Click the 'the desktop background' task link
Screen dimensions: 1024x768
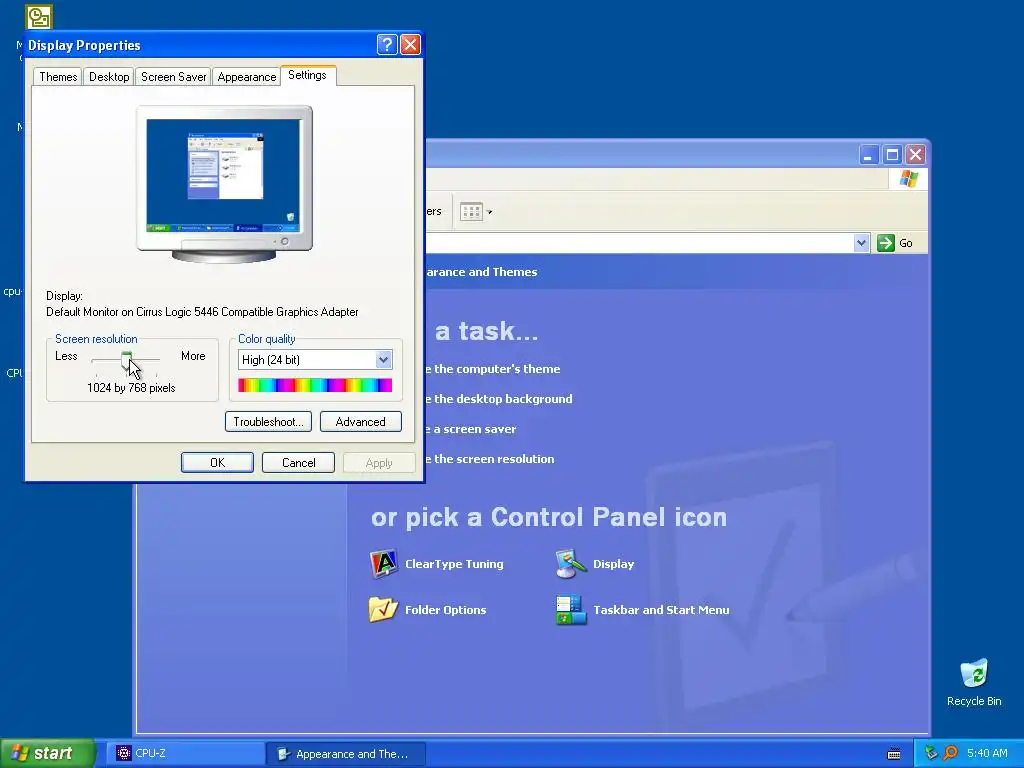(499, 399)
